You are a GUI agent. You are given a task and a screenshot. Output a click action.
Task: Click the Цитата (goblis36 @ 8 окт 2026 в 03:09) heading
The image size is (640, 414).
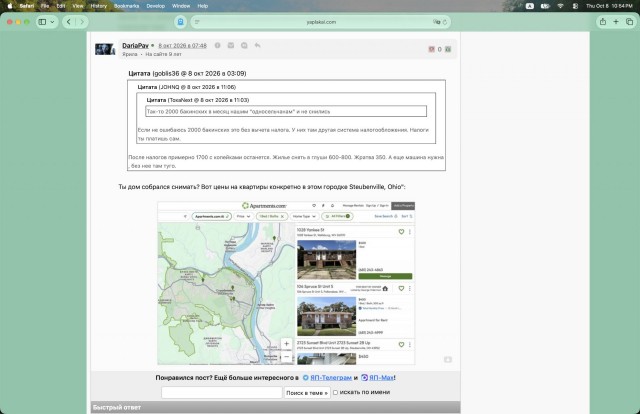(x=187, y=73)
